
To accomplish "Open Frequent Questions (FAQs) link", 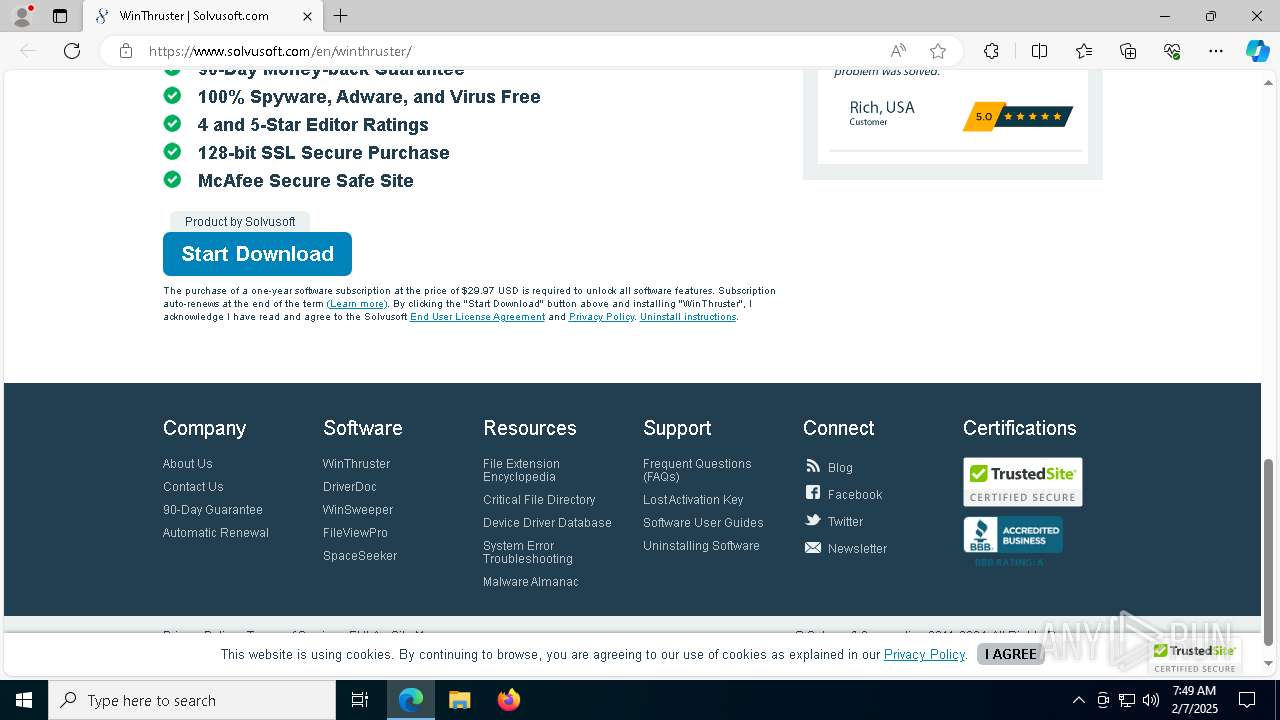I will point(697,470).
